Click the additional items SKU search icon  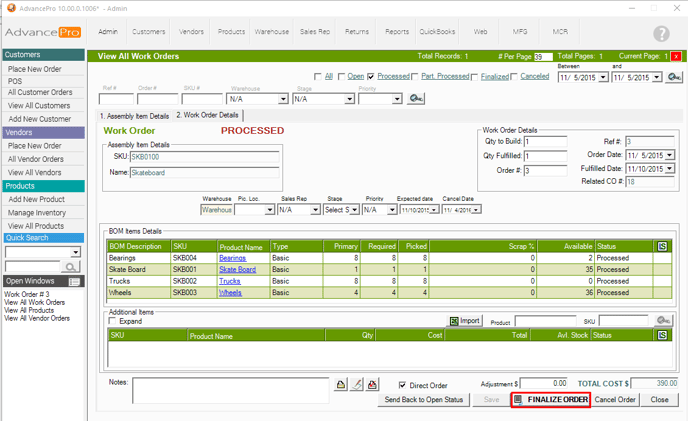(x=663, y=321)
